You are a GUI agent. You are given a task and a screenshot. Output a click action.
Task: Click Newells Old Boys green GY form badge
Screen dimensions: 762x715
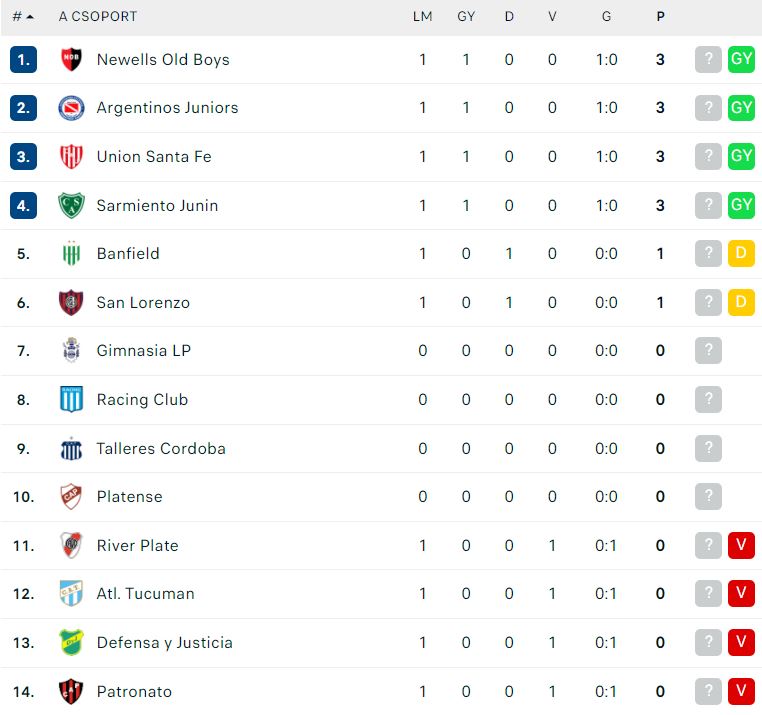(741, 59)
